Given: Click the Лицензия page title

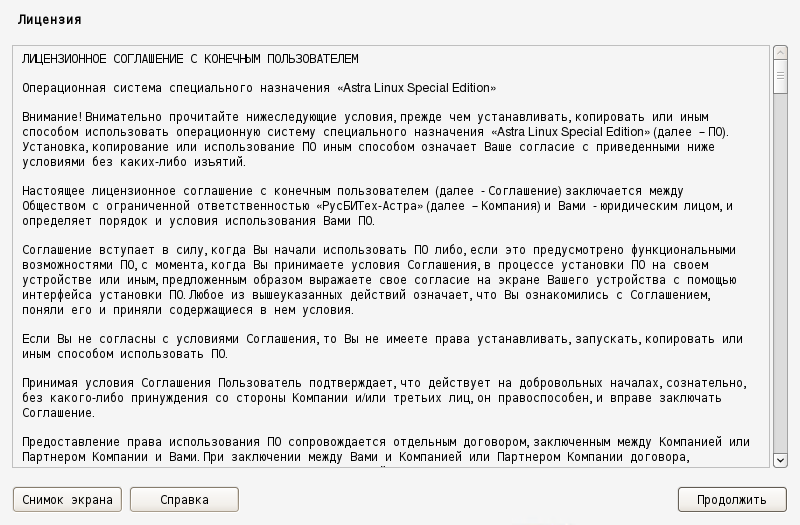Looking at the screenshot, I should [x=49, y=20].
